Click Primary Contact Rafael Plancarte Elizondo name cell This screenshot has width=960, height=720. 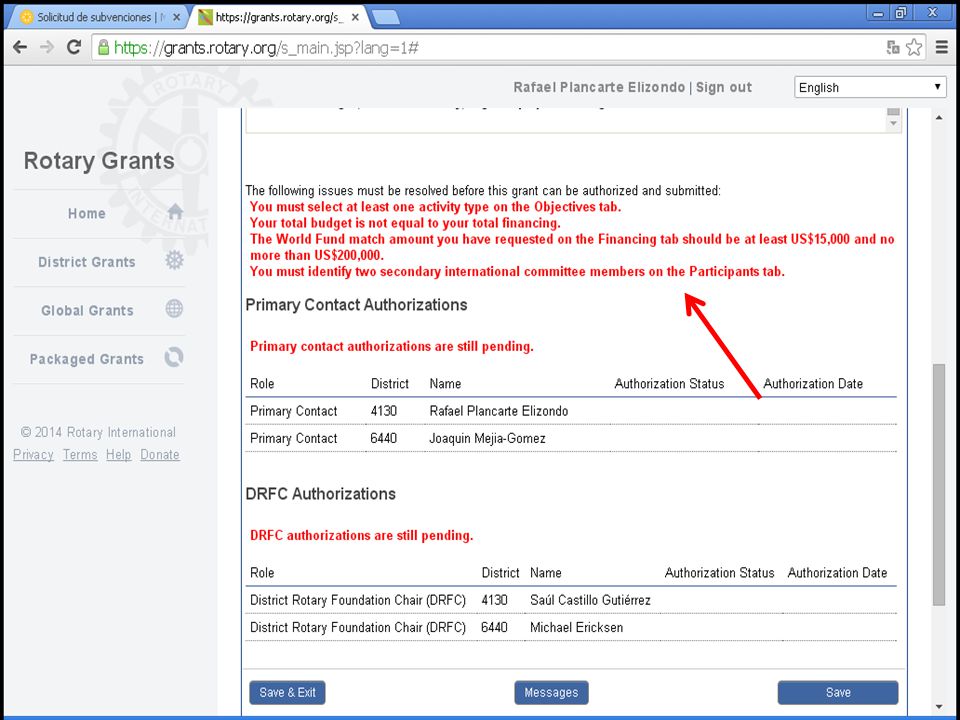click(x=498, y=411)
